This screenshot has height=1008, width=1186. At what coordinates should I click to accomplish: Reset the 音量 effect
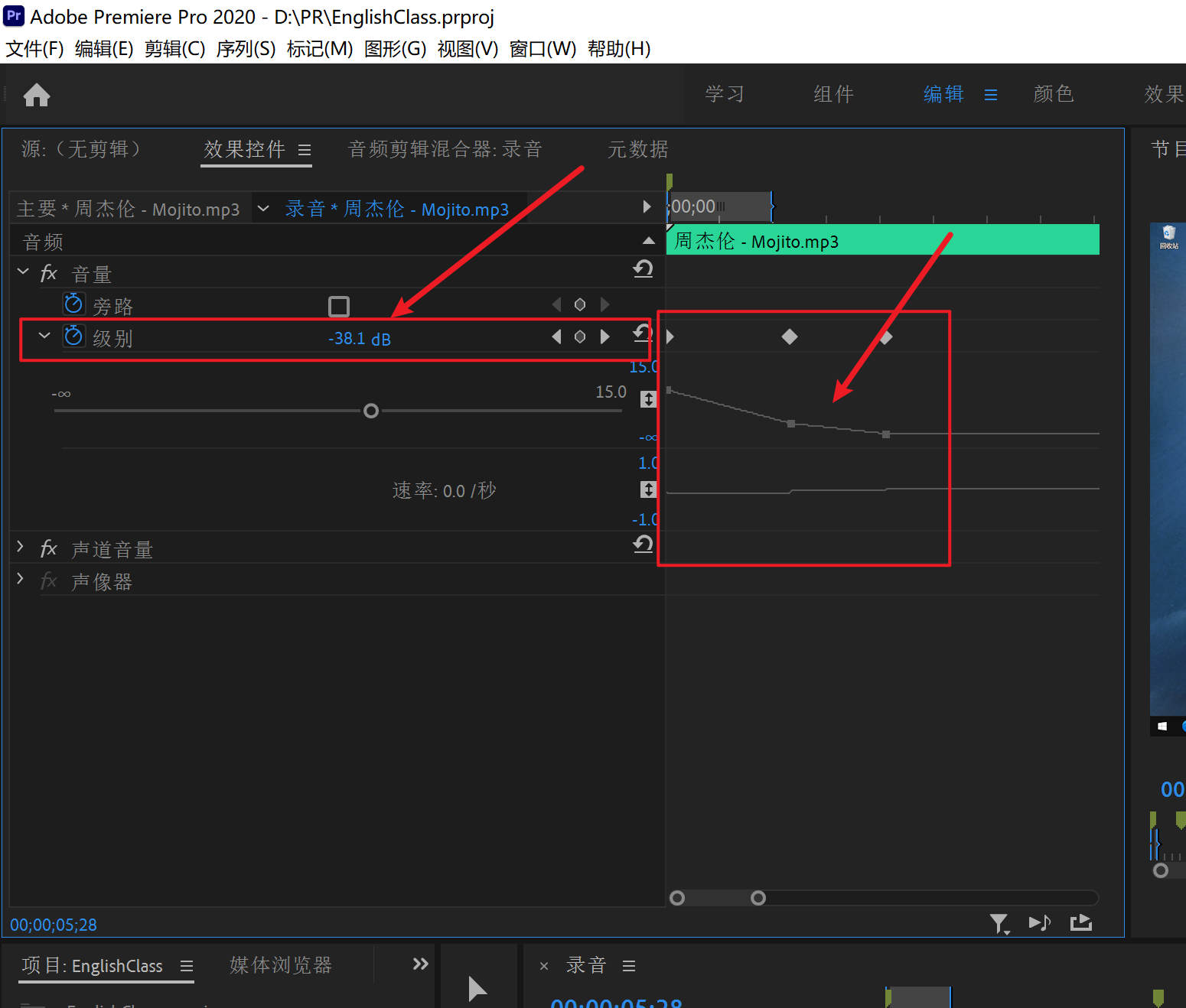coord(643,269)
